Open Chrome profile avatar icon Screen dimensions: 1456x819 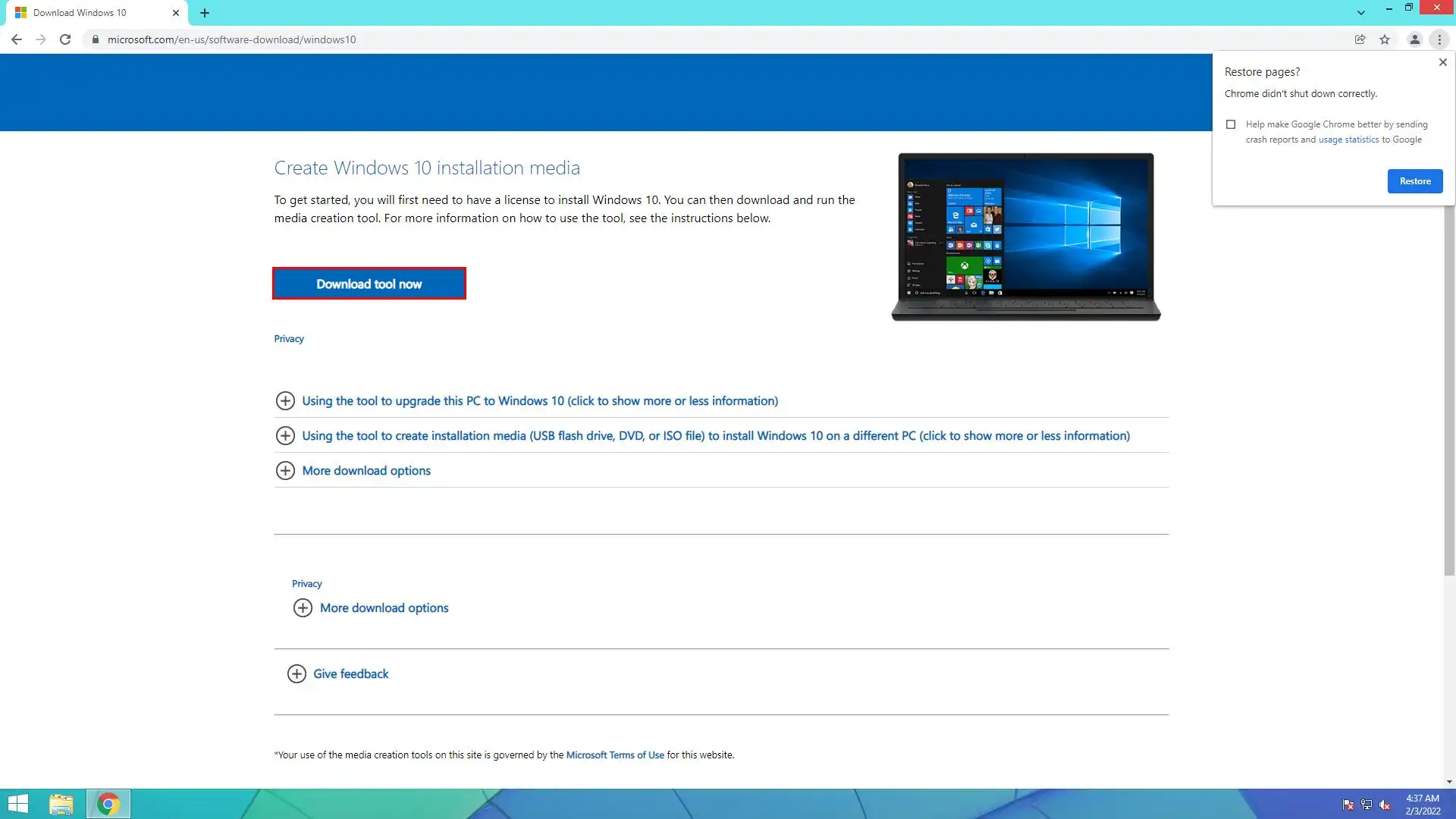tap(1414, 39)
